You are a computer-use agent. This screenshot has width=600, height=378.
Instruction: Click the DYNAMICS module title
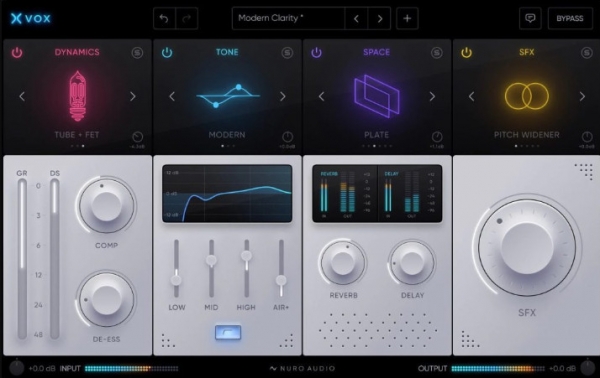pyautogui.click(x=77, y=52)
